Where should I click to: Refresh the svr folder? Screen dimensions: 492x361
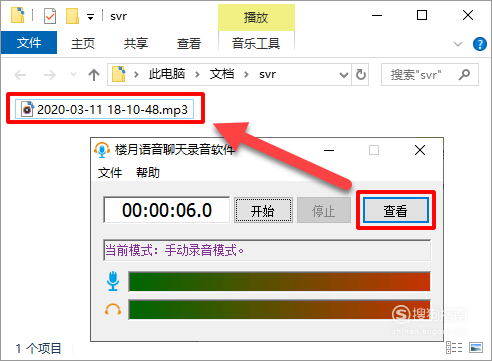click(x=360, y=75)
